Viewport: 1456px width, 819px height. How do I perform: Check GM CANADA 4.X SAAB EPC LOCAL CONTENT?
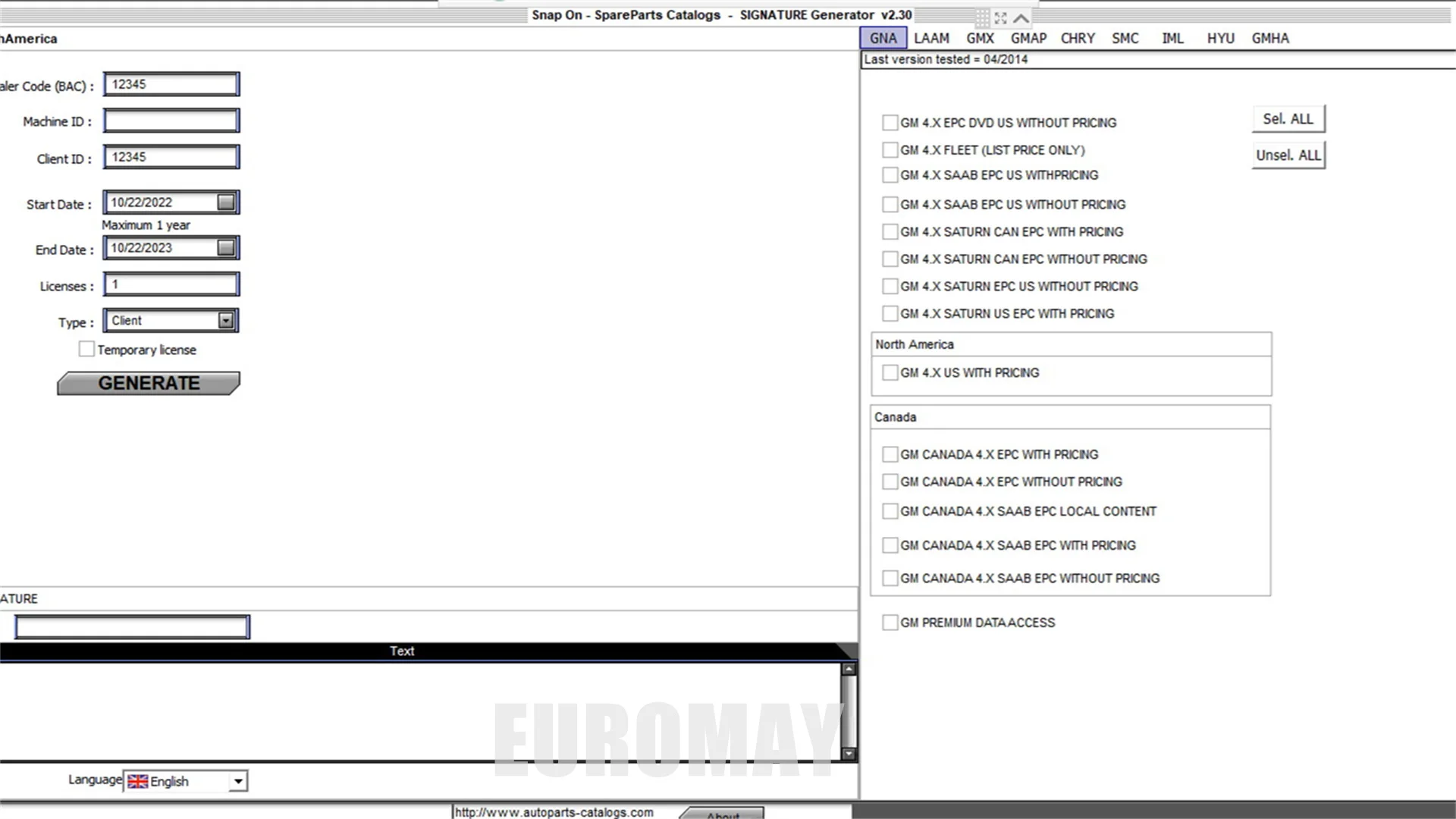pyautogui.click(x=890, y=512)
